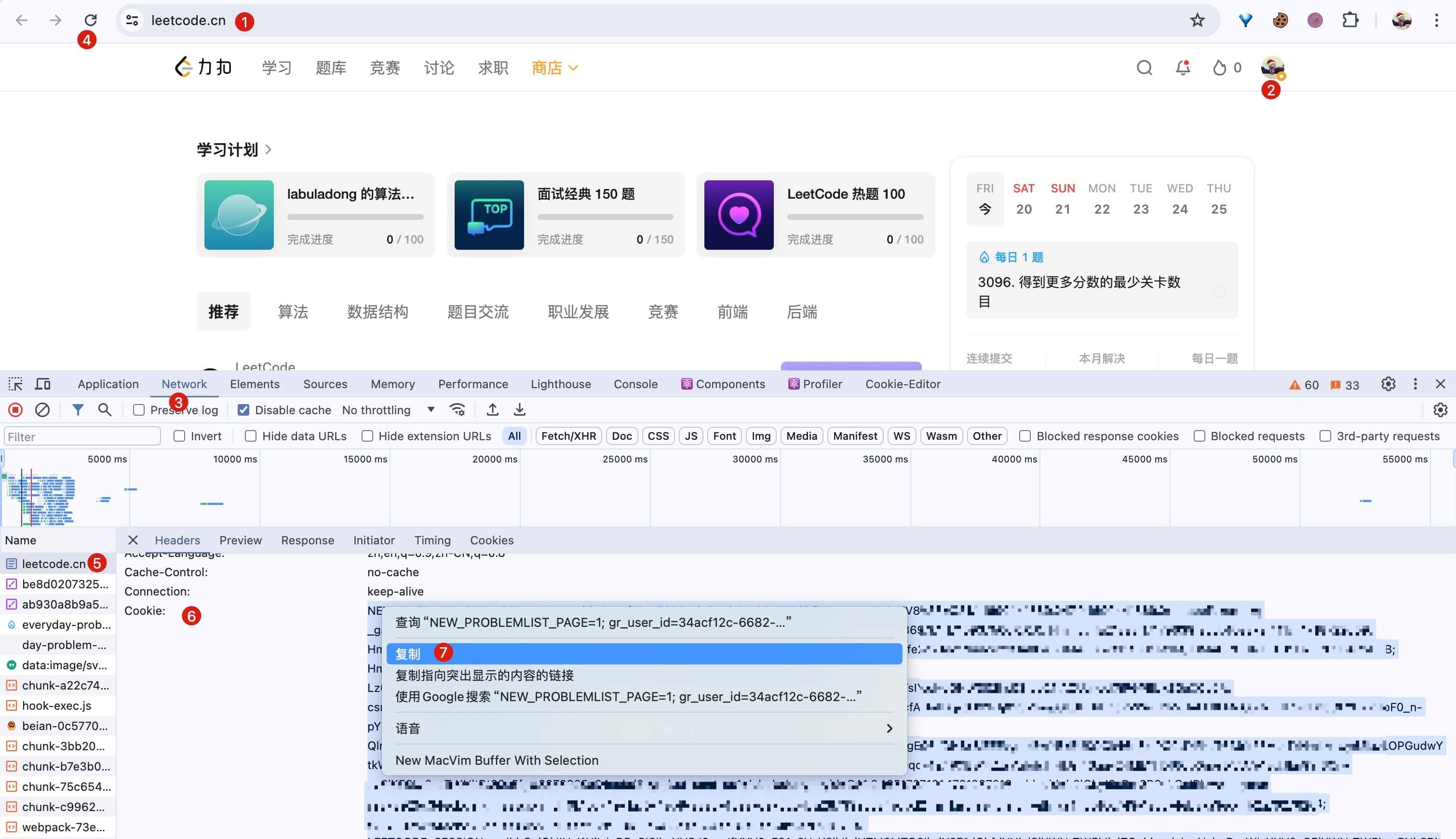
Task: Expand the No throttling dropdown
Action: pyautogui.click(x=388, y=410)
